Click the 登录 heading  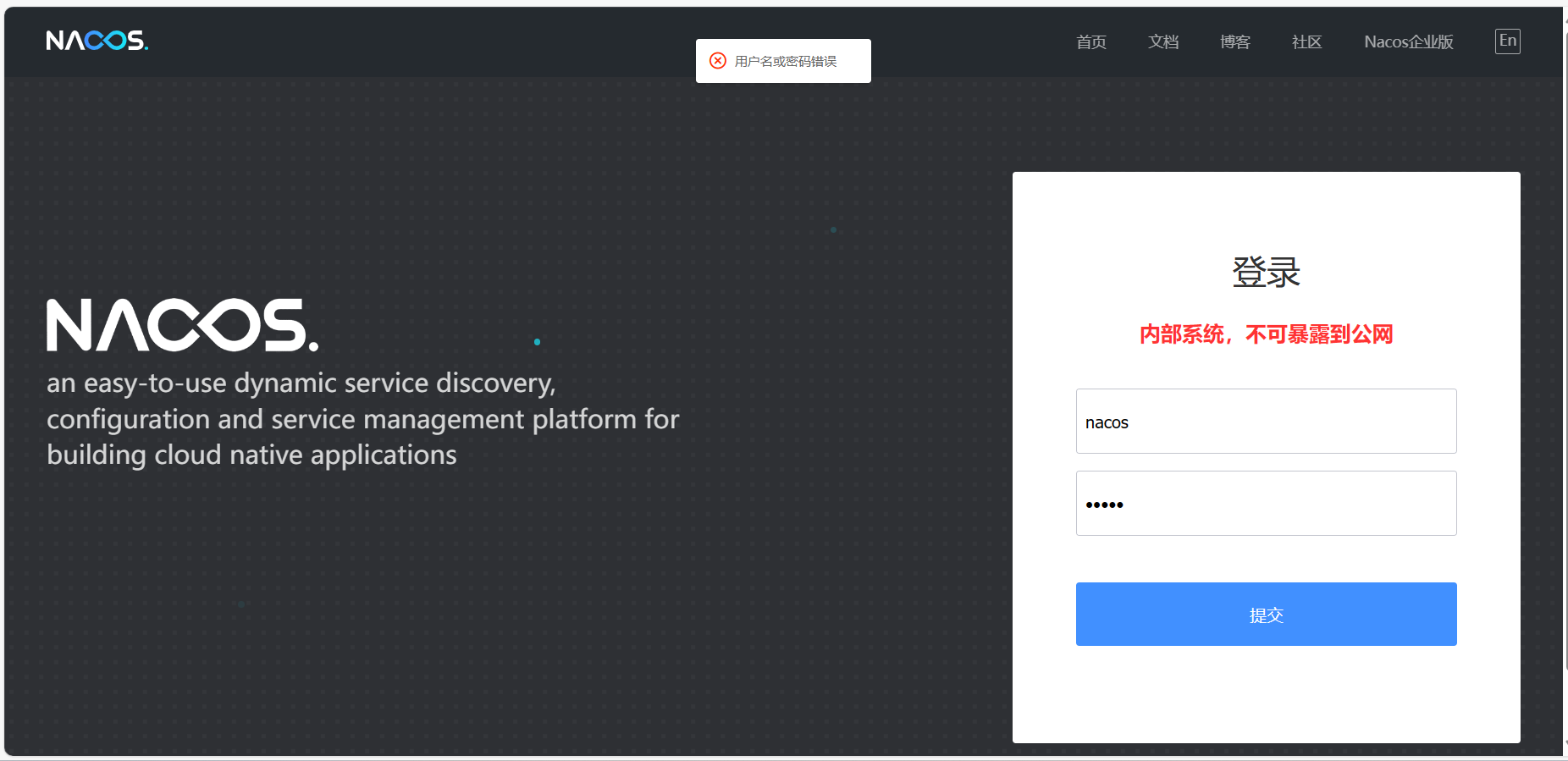point(1267,272)
